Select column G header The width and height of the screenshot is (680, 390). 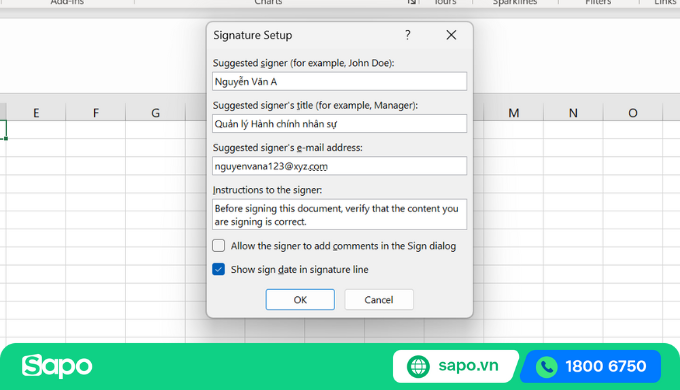click(x=155, y=113)
